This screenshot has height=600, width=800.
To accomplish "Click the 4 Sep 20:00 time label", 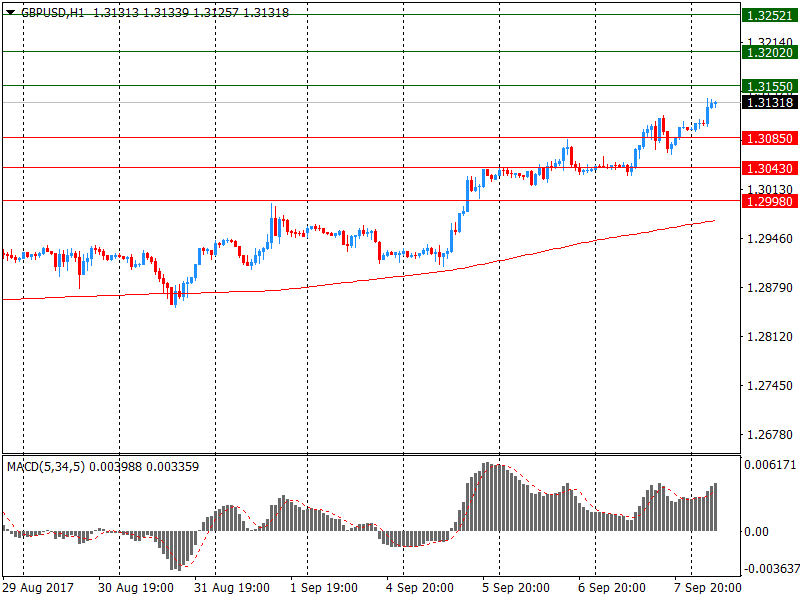I will 419,588.
